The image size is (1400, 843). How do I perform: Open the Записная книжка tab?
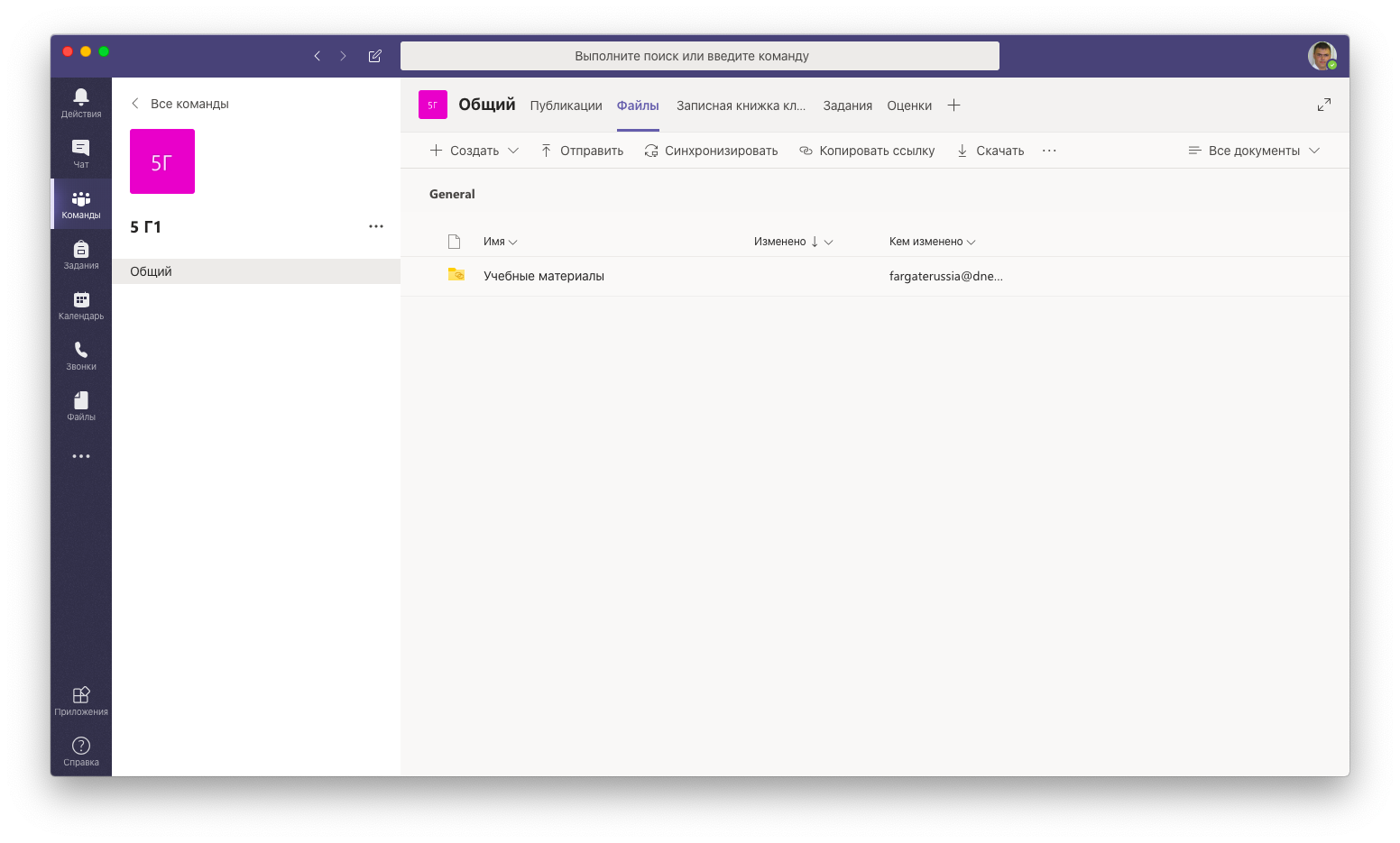point(741,105)
